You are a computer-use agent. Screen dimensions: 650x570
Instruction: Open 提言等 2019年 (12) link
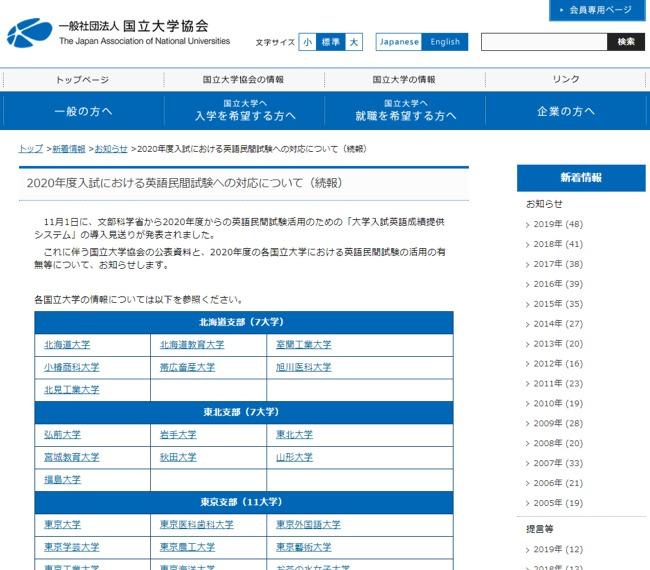(x=558, y=549)
